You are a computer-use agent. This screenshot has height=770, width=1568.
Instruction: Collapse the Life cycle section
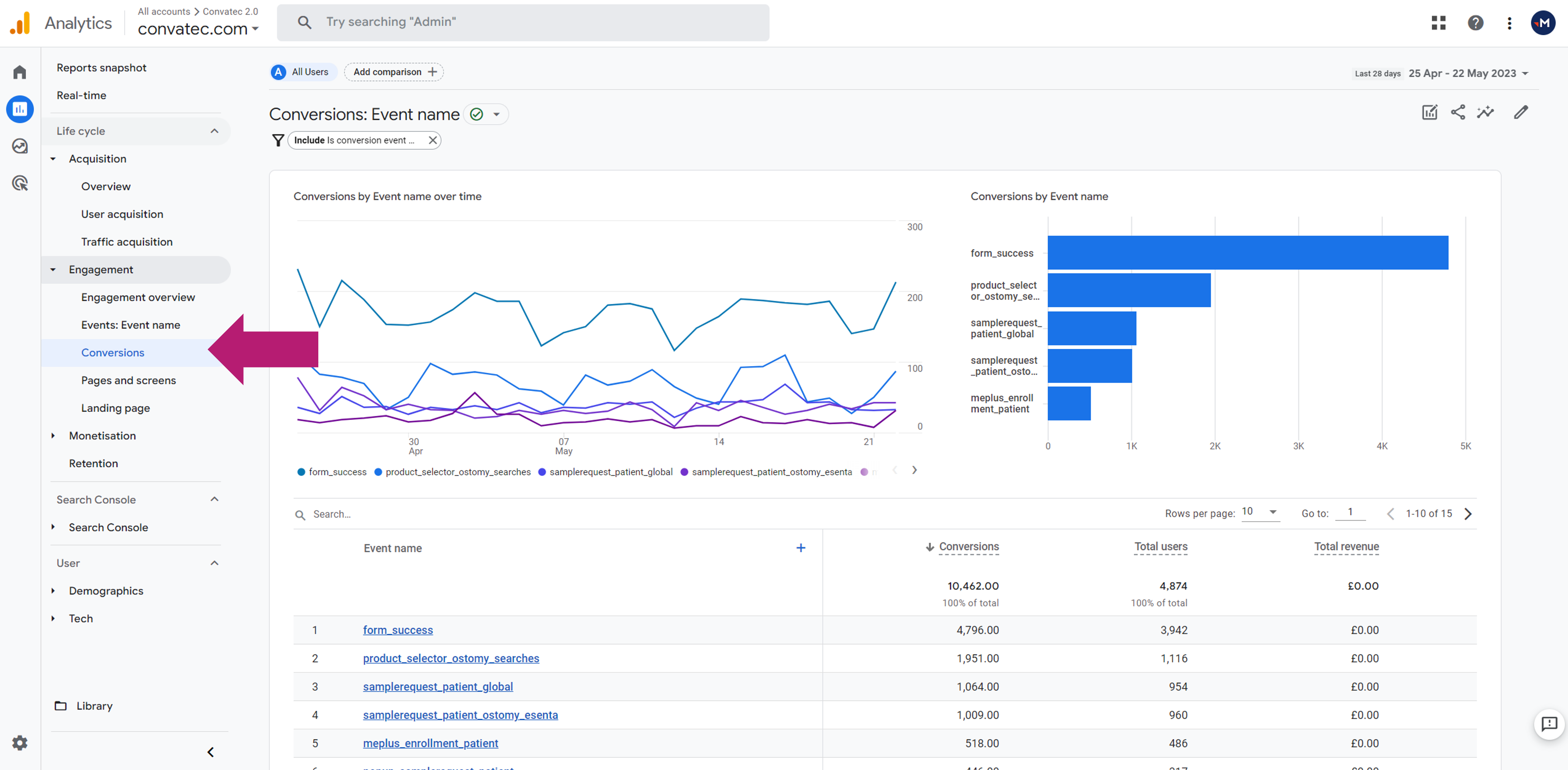point(214,130)
